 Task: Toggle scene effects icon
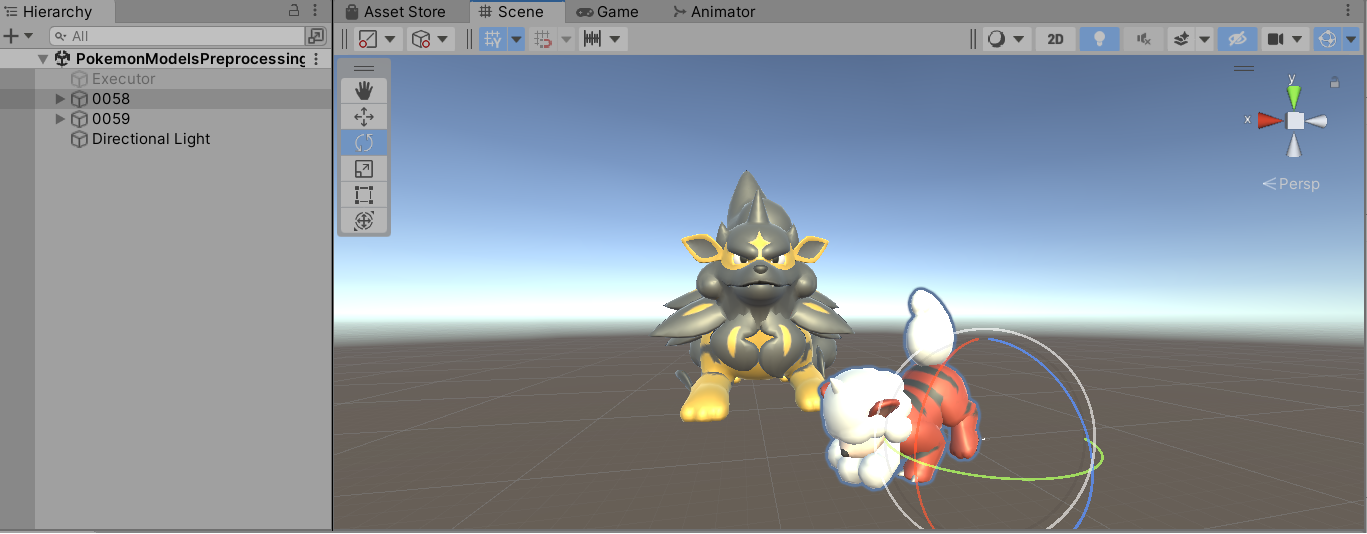(1181, 39)
